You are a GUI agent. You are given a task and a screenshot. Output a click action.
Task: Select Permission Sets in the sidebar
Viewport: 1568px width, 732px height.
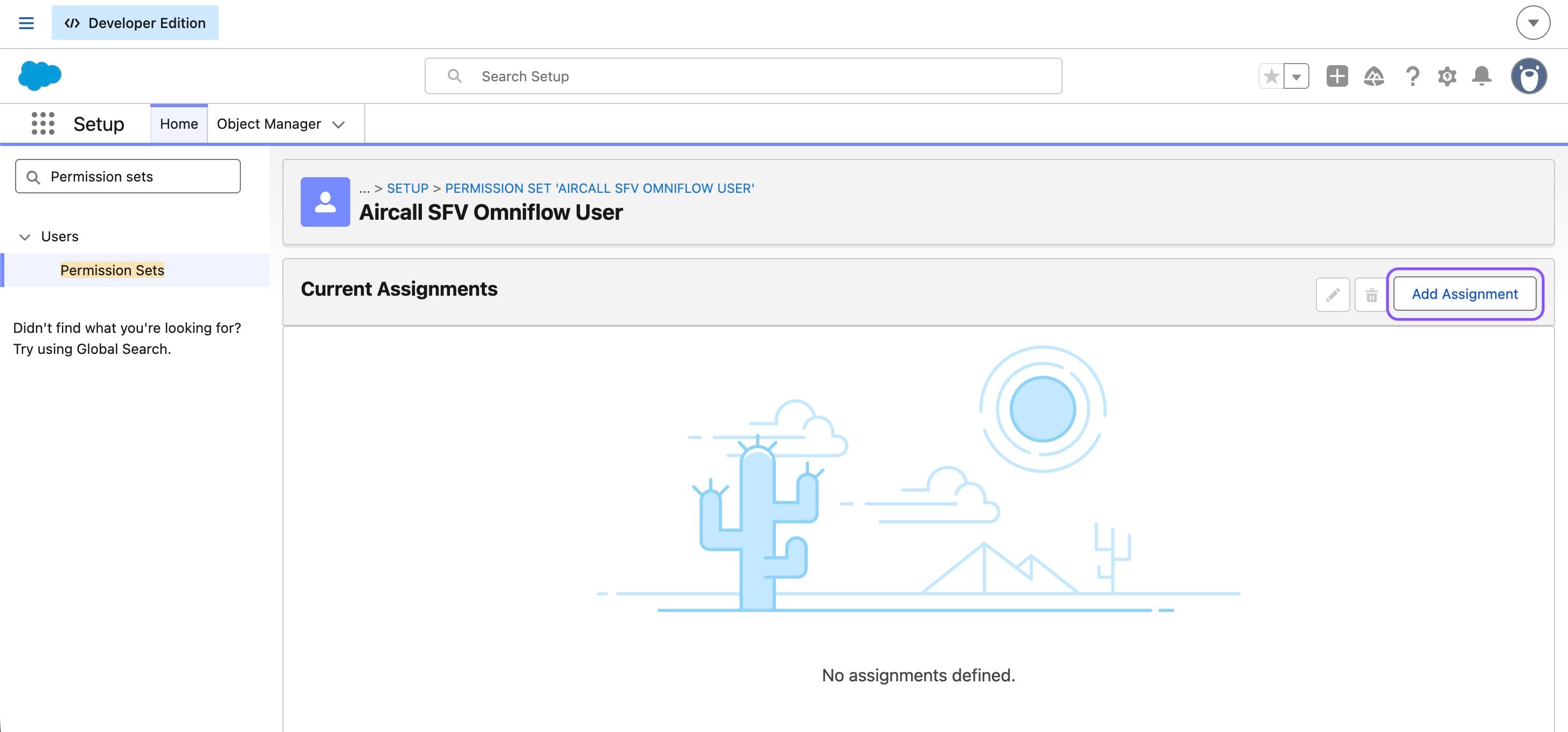coord(112,270)
